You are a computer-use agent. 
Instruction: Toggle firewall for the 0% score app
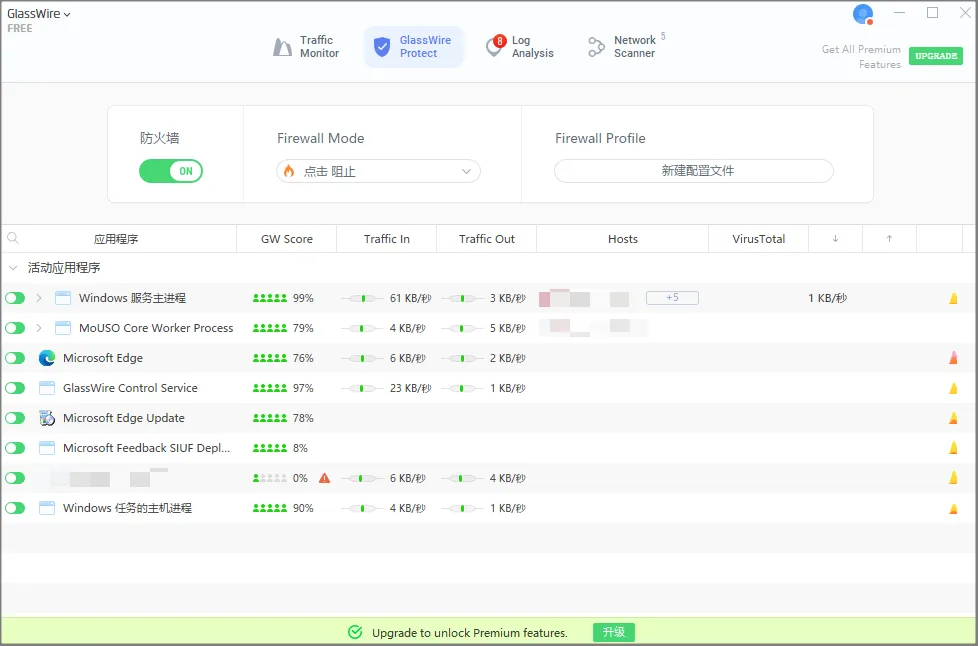click(x=15, y=478)
